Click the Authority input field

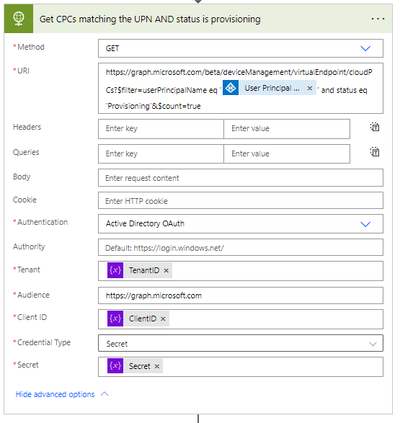pyautogui.click(x=241, y=248)
